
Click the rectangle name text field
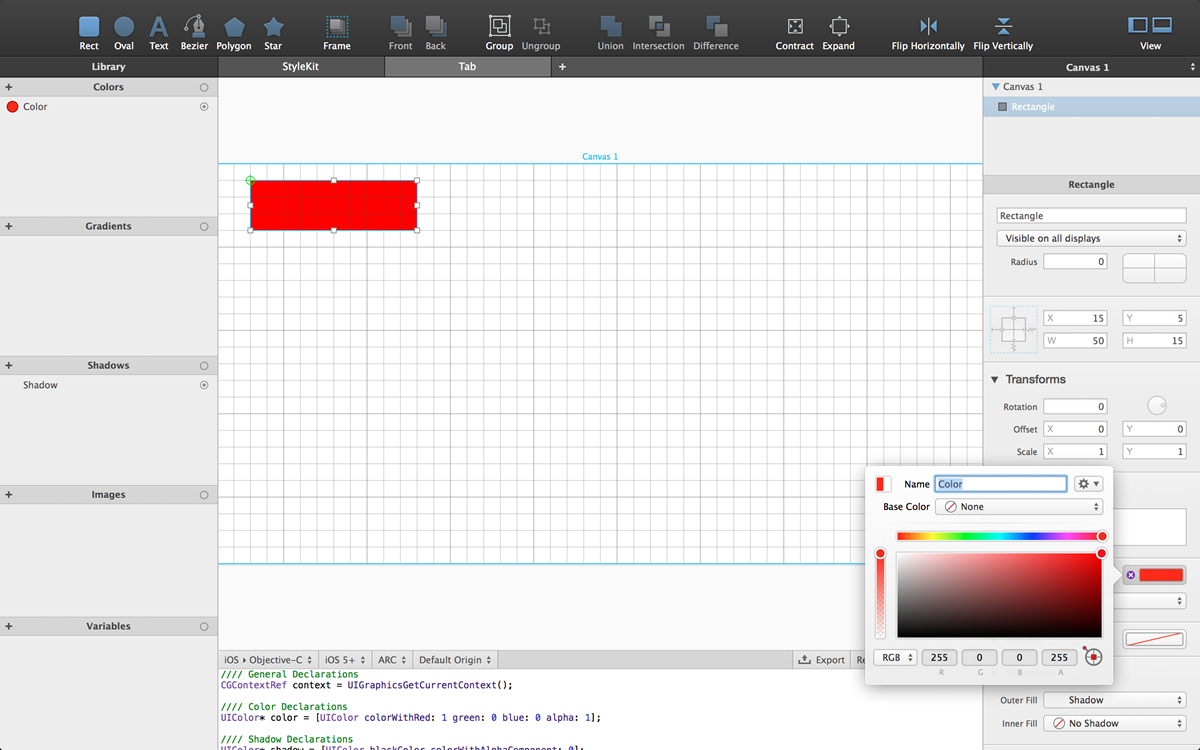[x=1091, y=216]
